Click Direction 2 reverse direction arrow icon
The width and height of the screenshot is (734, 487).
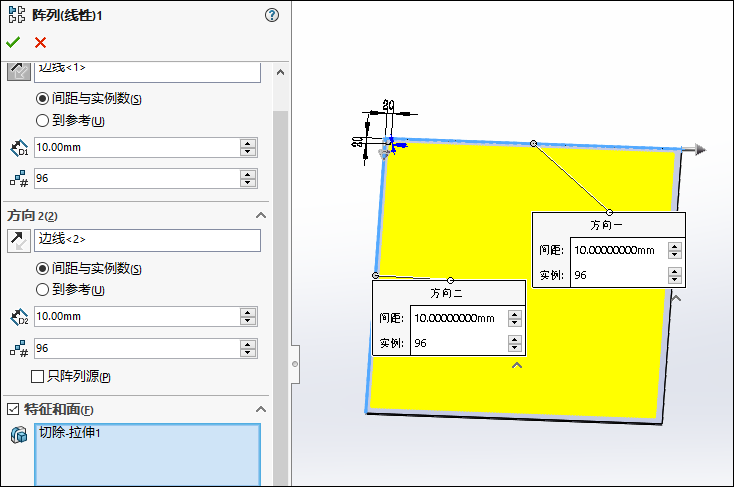pyautogui.click(x=19, y=240)
